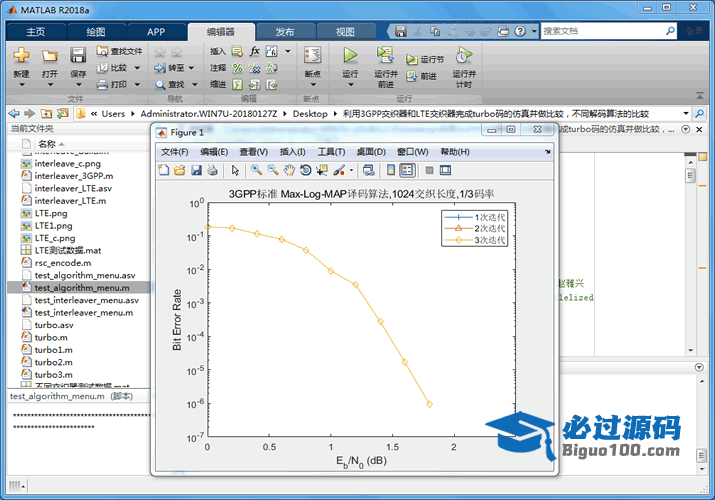Click the insert function fx icon
The image size is (715, 500).
254,51
